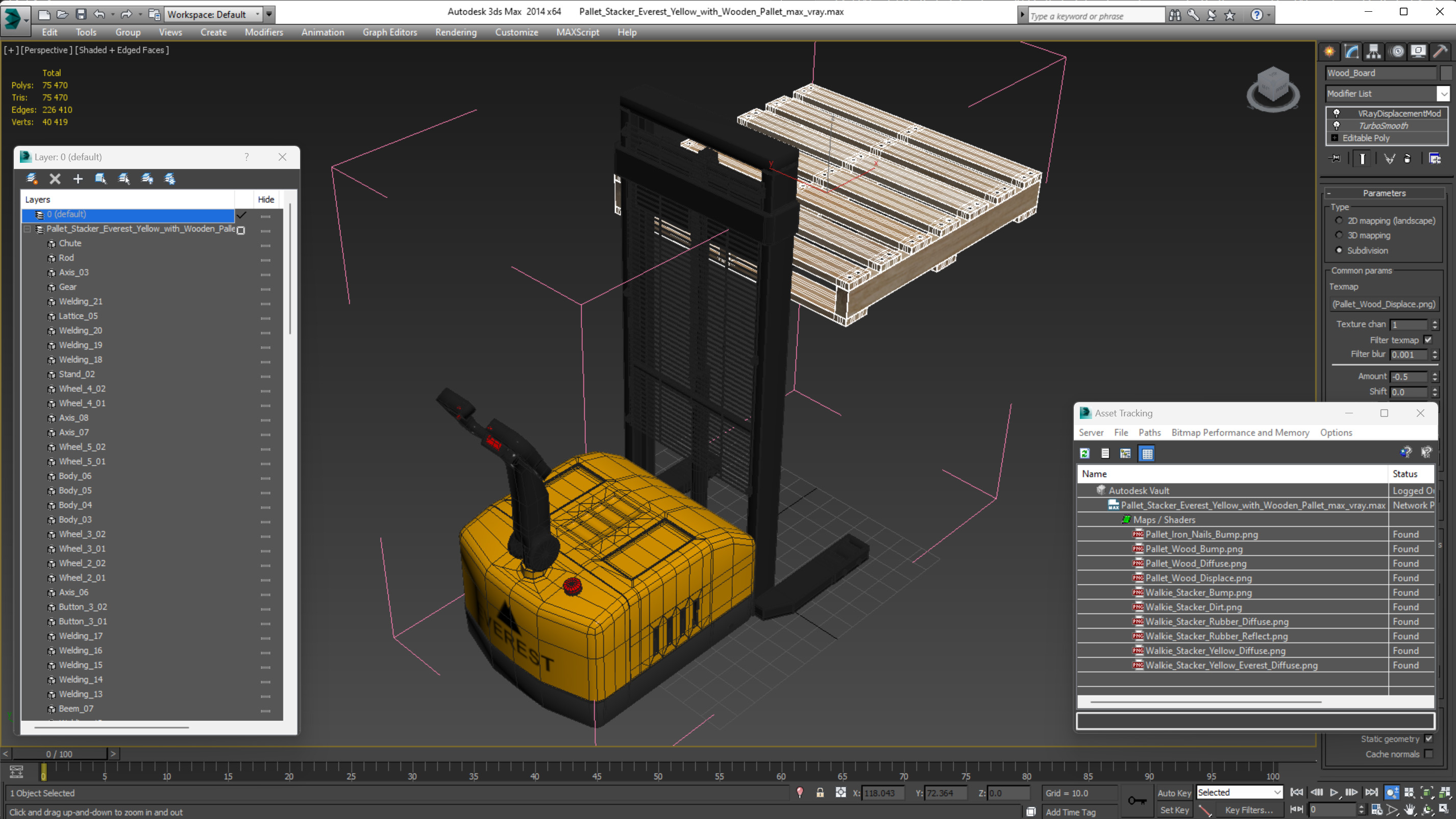
Task: Click the Remove modifier trash icon
Action: click(1408, 159)
